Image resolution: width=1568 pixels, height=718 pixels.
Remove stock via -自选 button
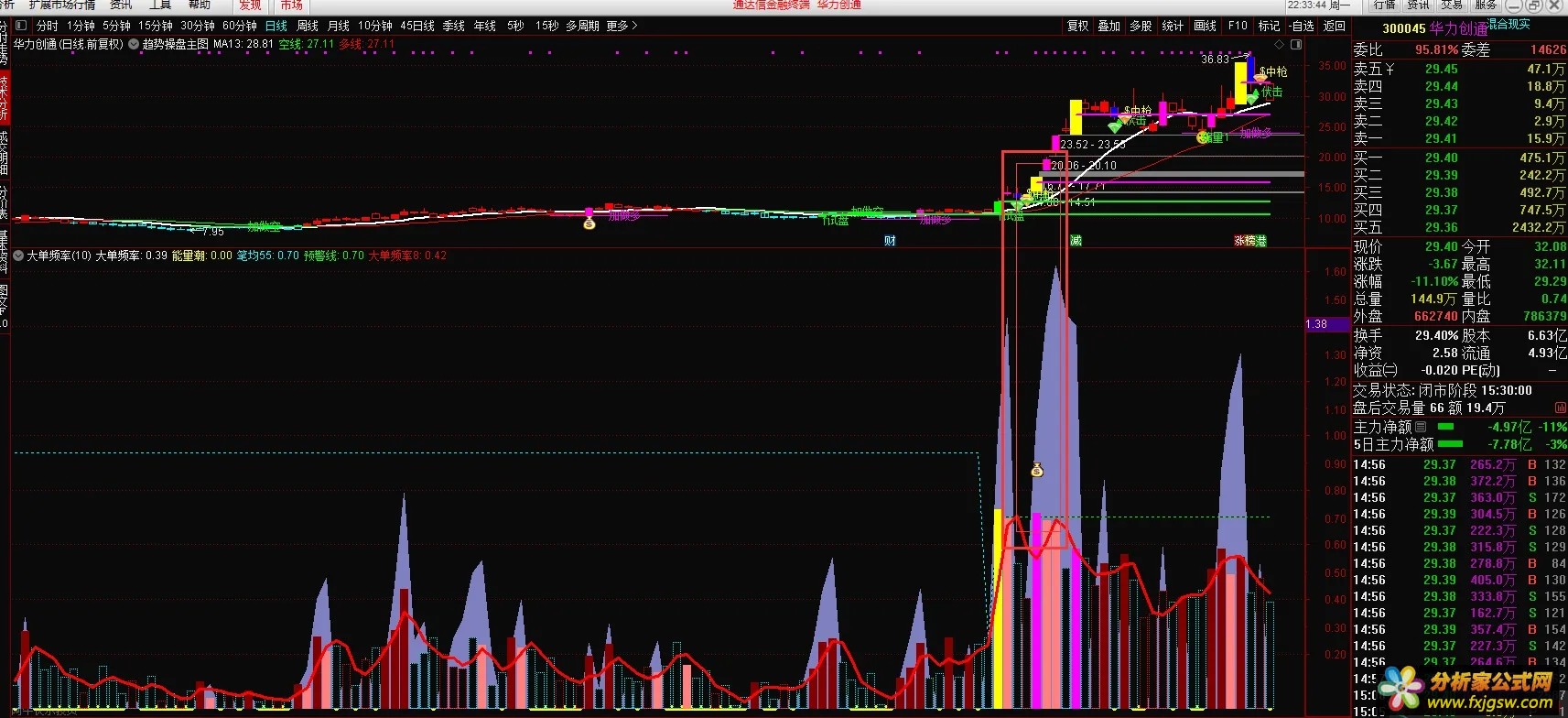coord(1302,26)
